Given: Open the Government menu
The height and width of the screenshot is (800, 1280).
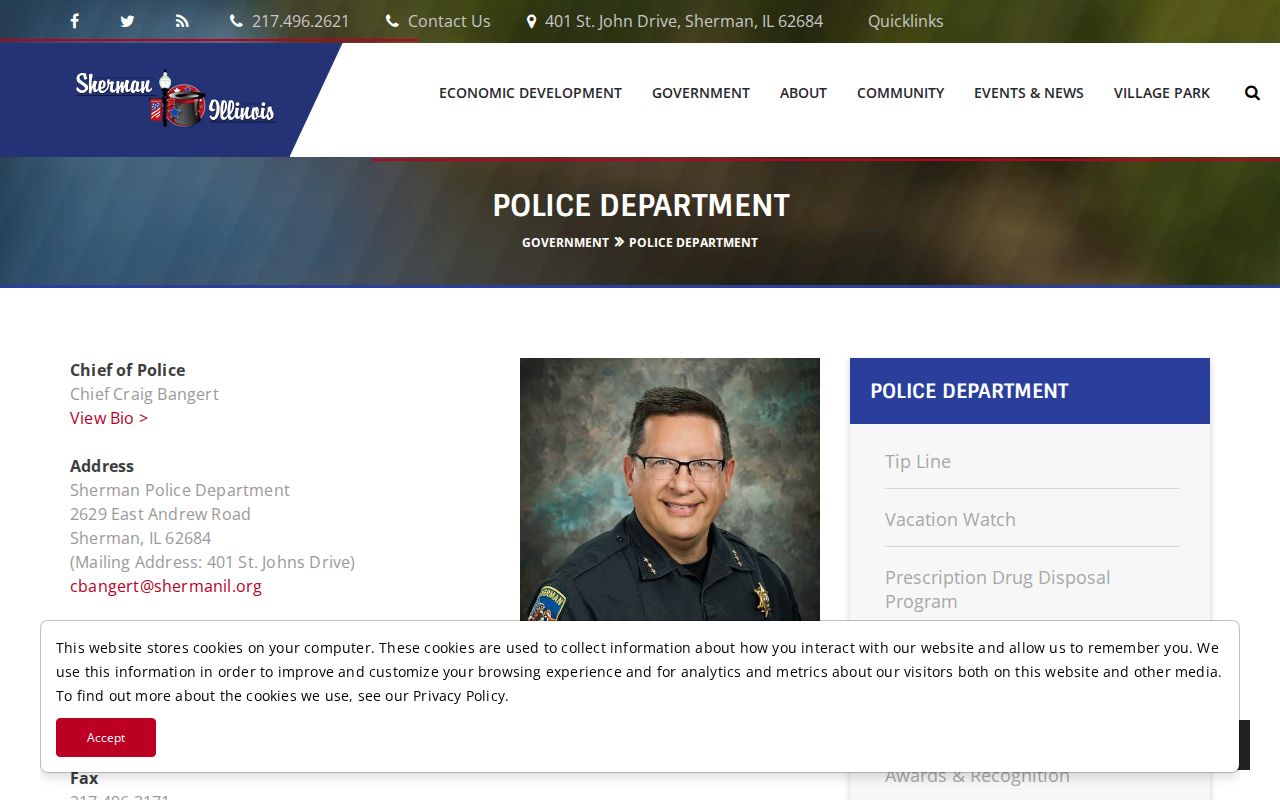Looking at the screenshot, I should (701, 93).
